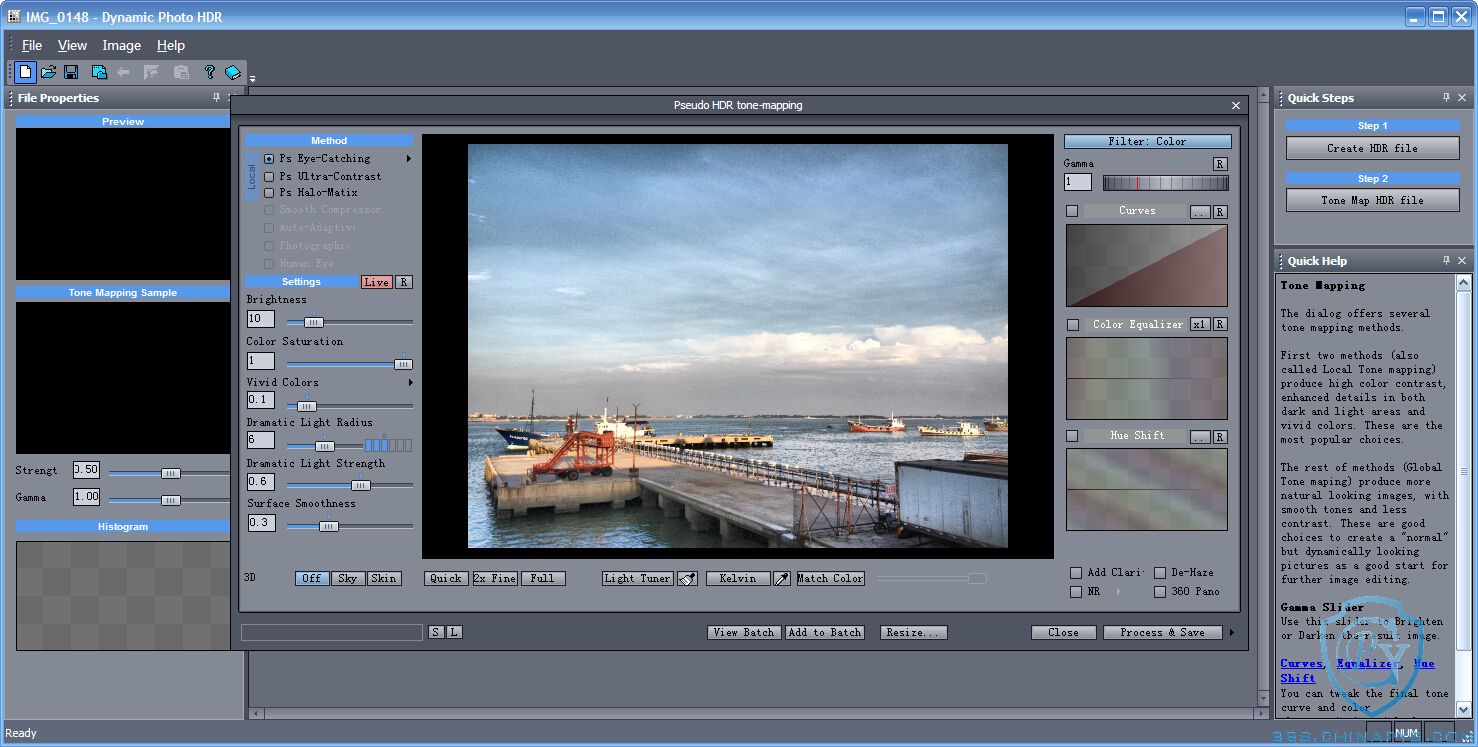Image resolution: width=1478 pixels, height=747 pixels.
Task: Reset Gamma with its R button
Action: pos(1220,164)
